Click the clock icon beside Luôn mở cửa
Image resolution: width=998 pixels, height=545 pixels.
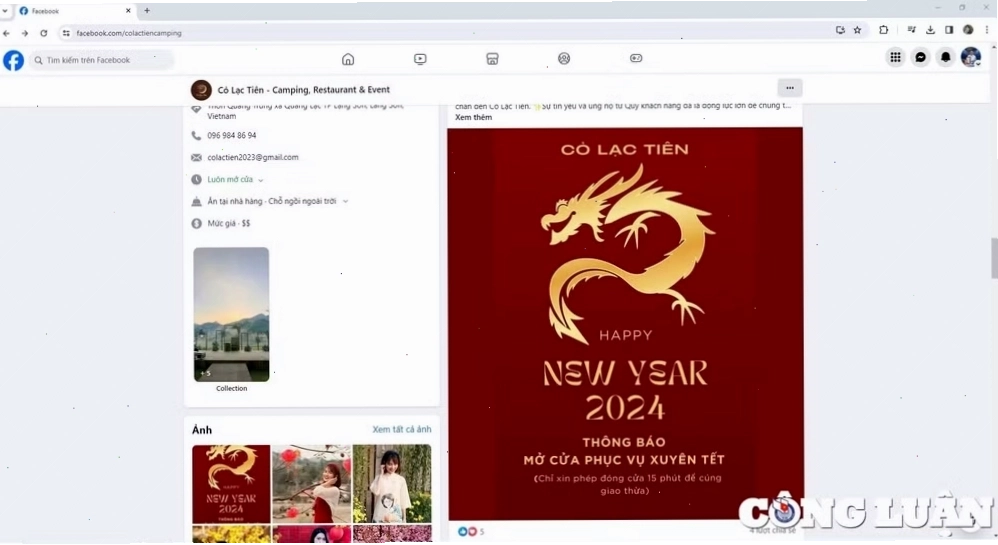196,180
